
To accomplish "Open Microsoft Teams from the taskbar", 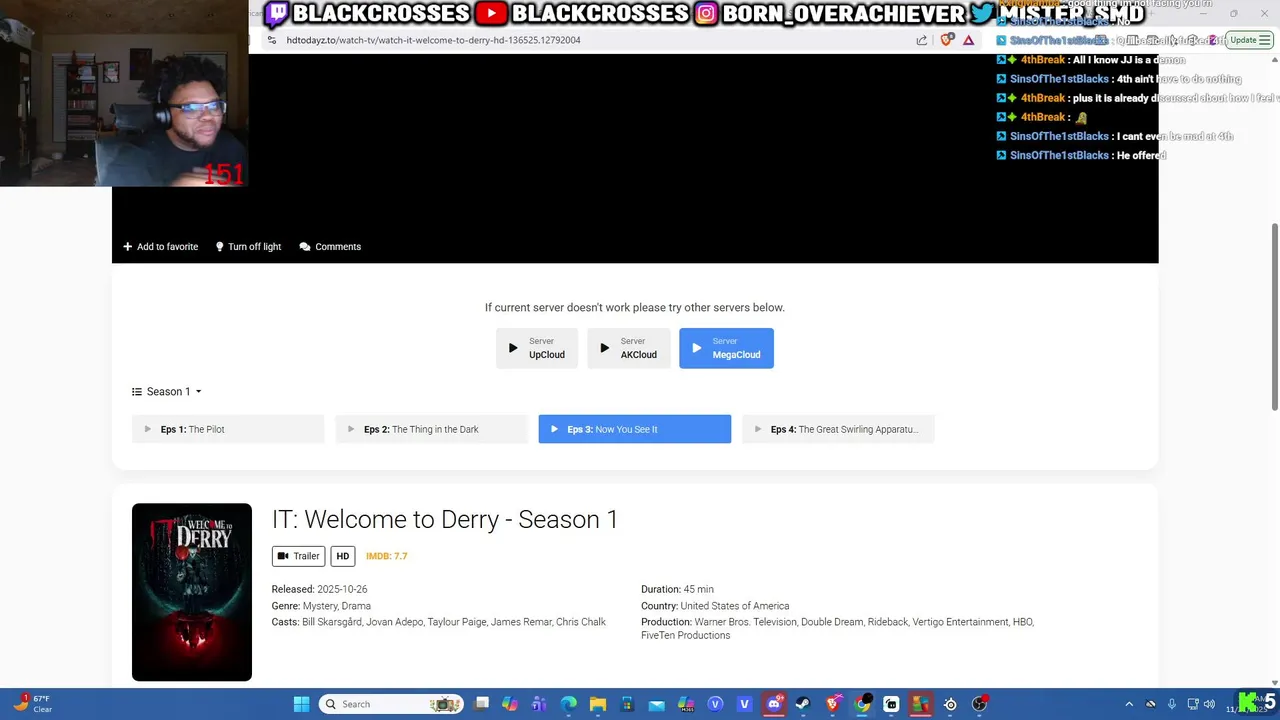I will pos(540,704).
